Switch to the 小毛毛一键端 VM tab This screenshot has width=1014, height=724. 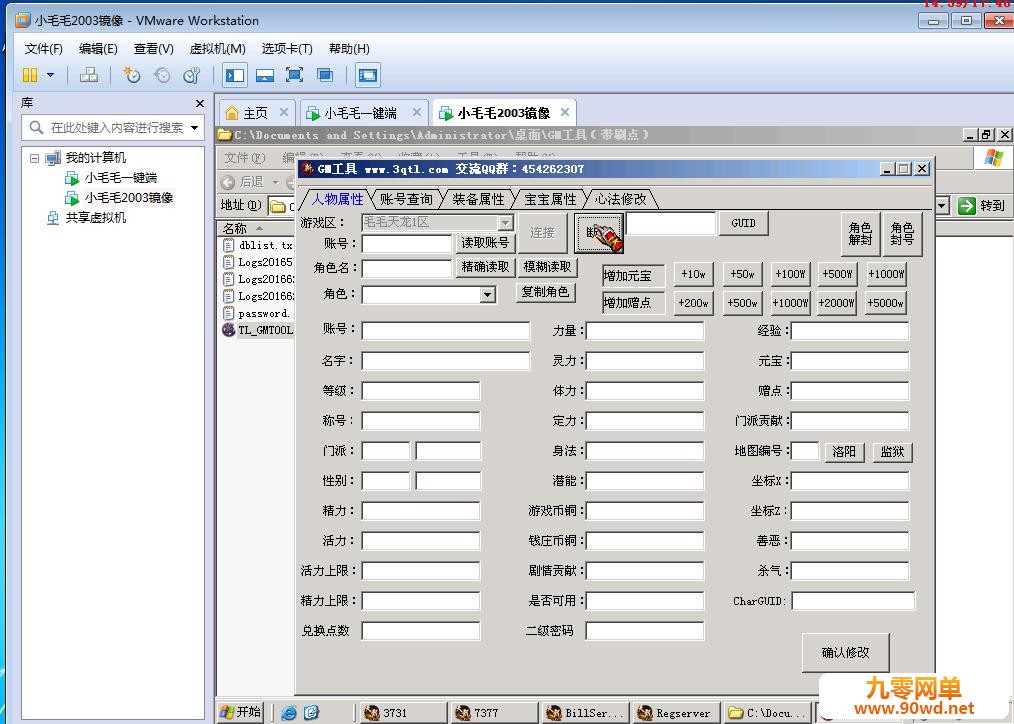(360, 113)
